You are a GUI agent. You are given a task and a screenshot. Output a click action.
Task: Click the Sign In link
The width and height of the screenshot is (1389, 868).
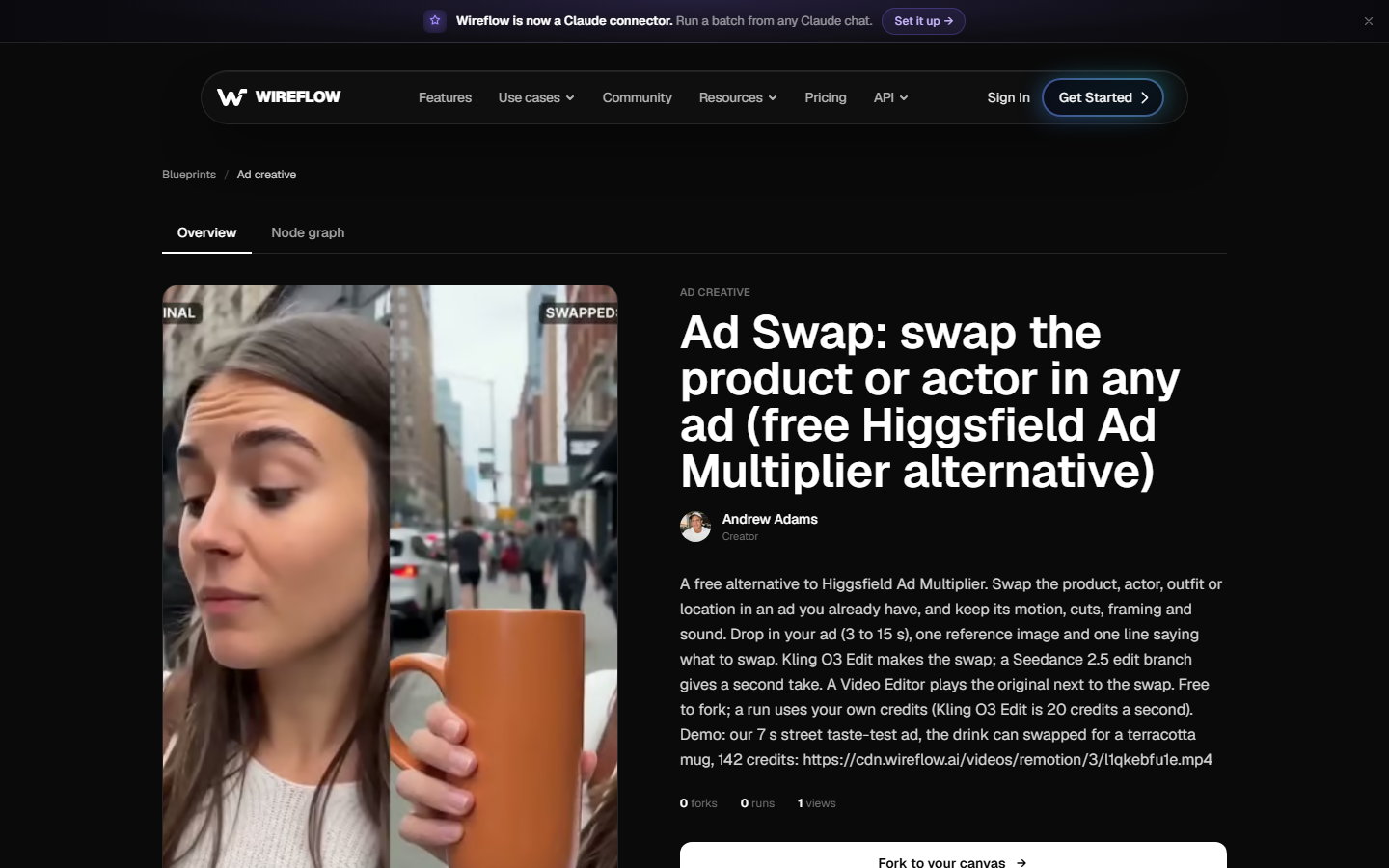tap(1008, 97)
